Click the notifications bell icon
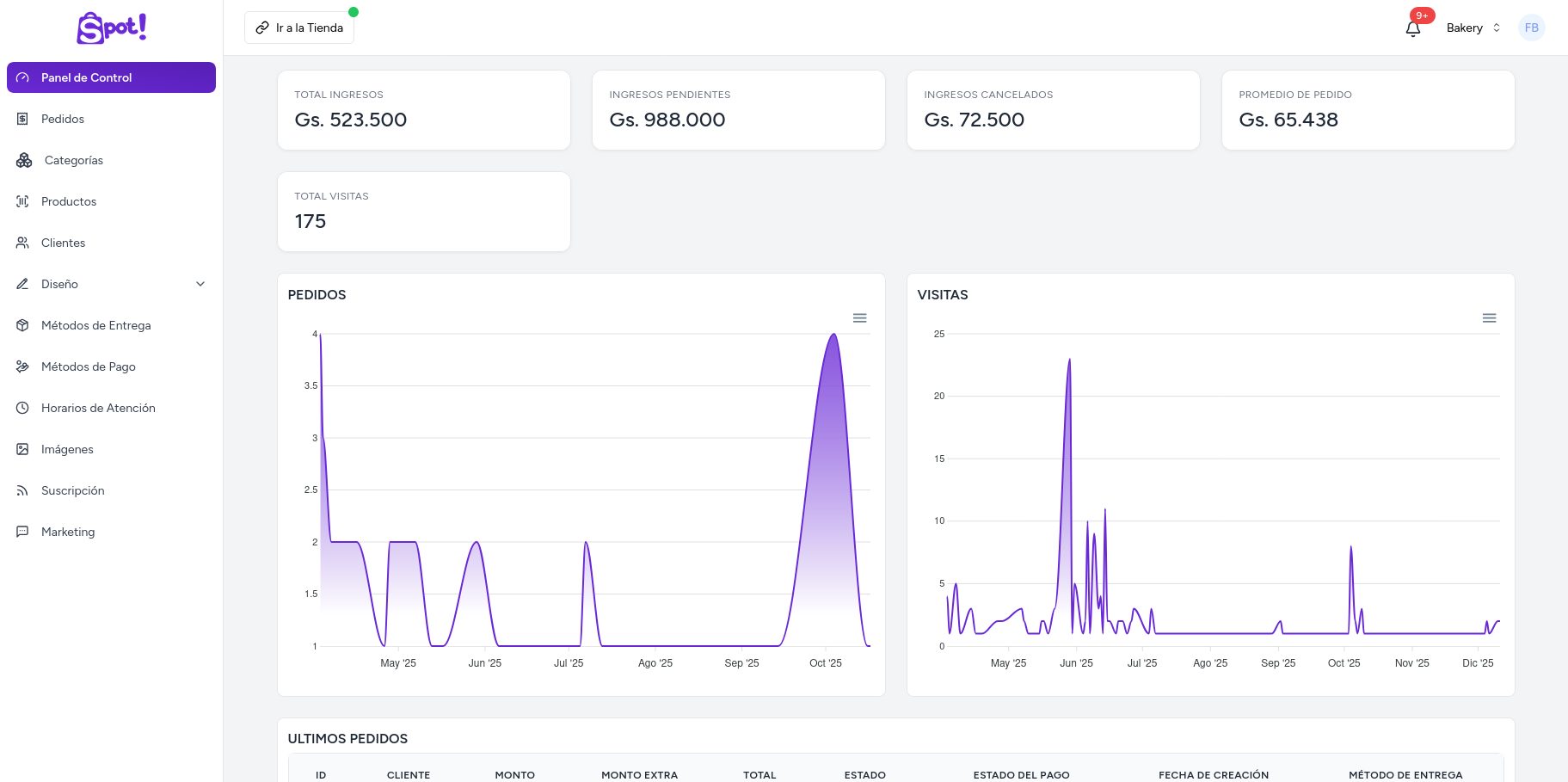Image resolution: width=1568 pixels, height=782 pixels. click(1412, 28)
